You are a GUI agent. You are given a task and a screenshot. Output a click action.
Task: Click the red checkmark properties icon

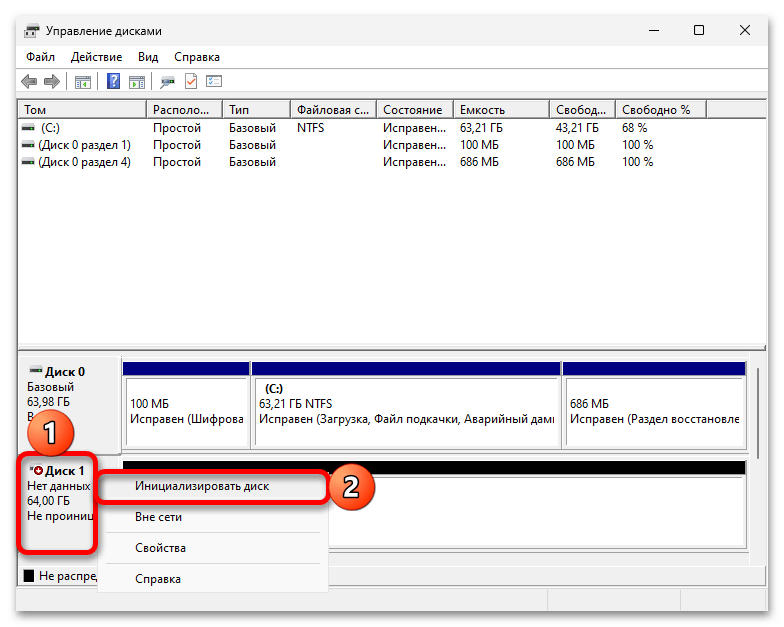click(x=191, y=81)
